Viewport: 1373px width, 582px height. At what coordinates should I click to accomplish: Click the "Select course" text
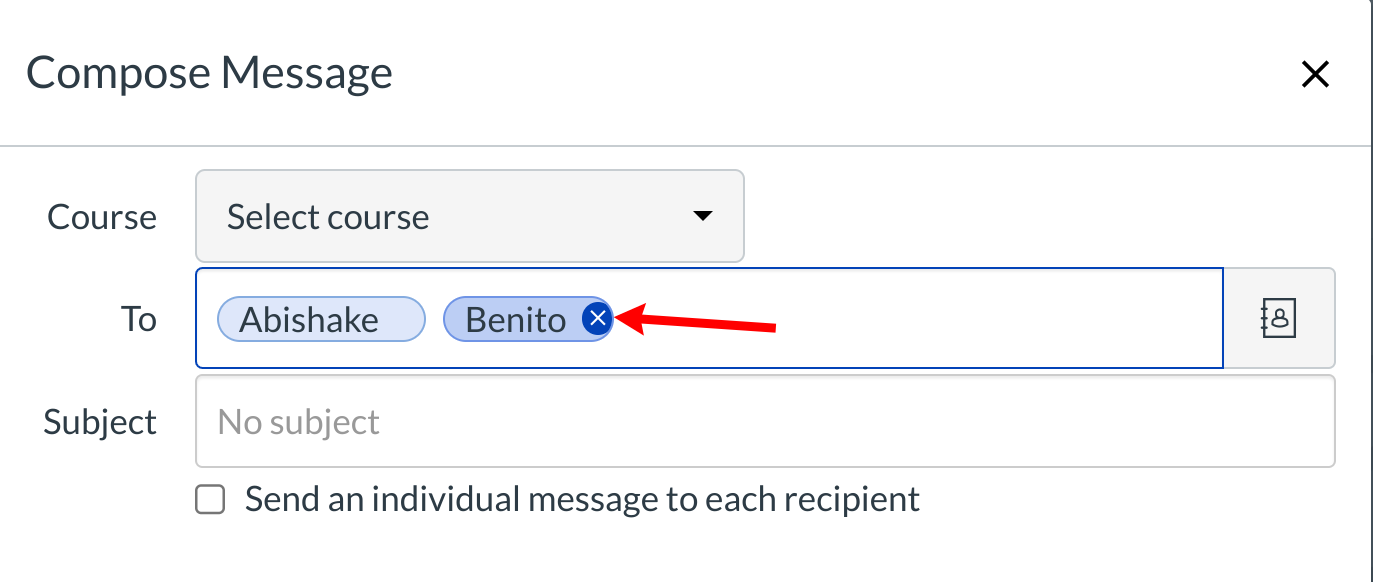(328, 217)
